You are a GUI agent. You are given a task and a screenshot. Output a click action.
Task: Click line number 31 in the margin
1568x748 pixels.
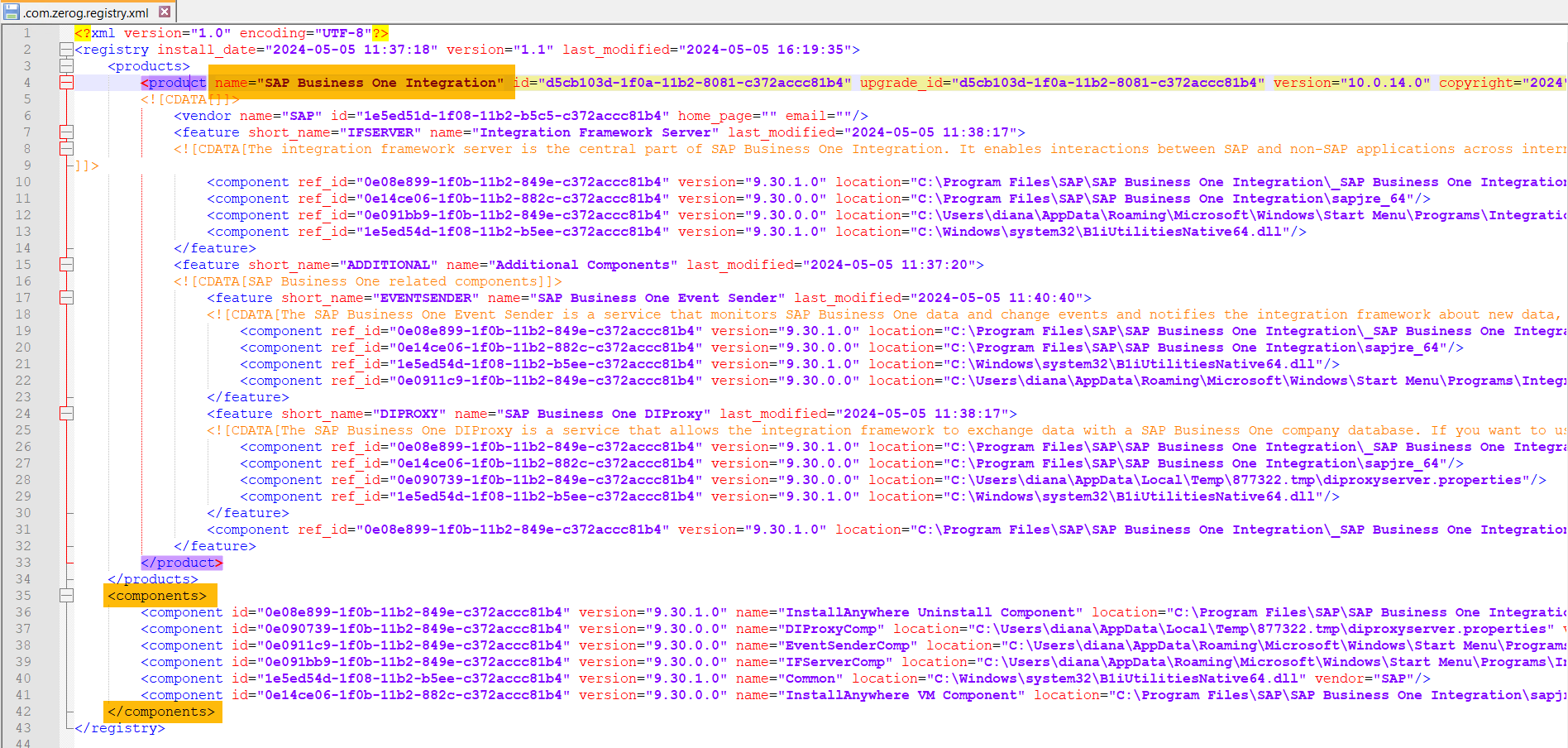23,530
